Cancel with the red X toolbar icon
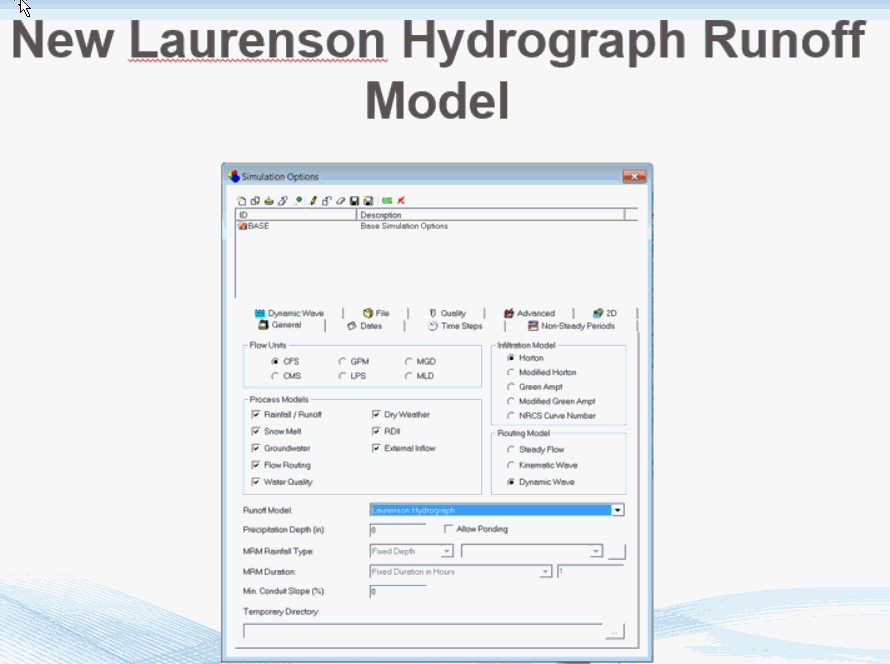Screen dimensions: 890x664 point(401,200)
